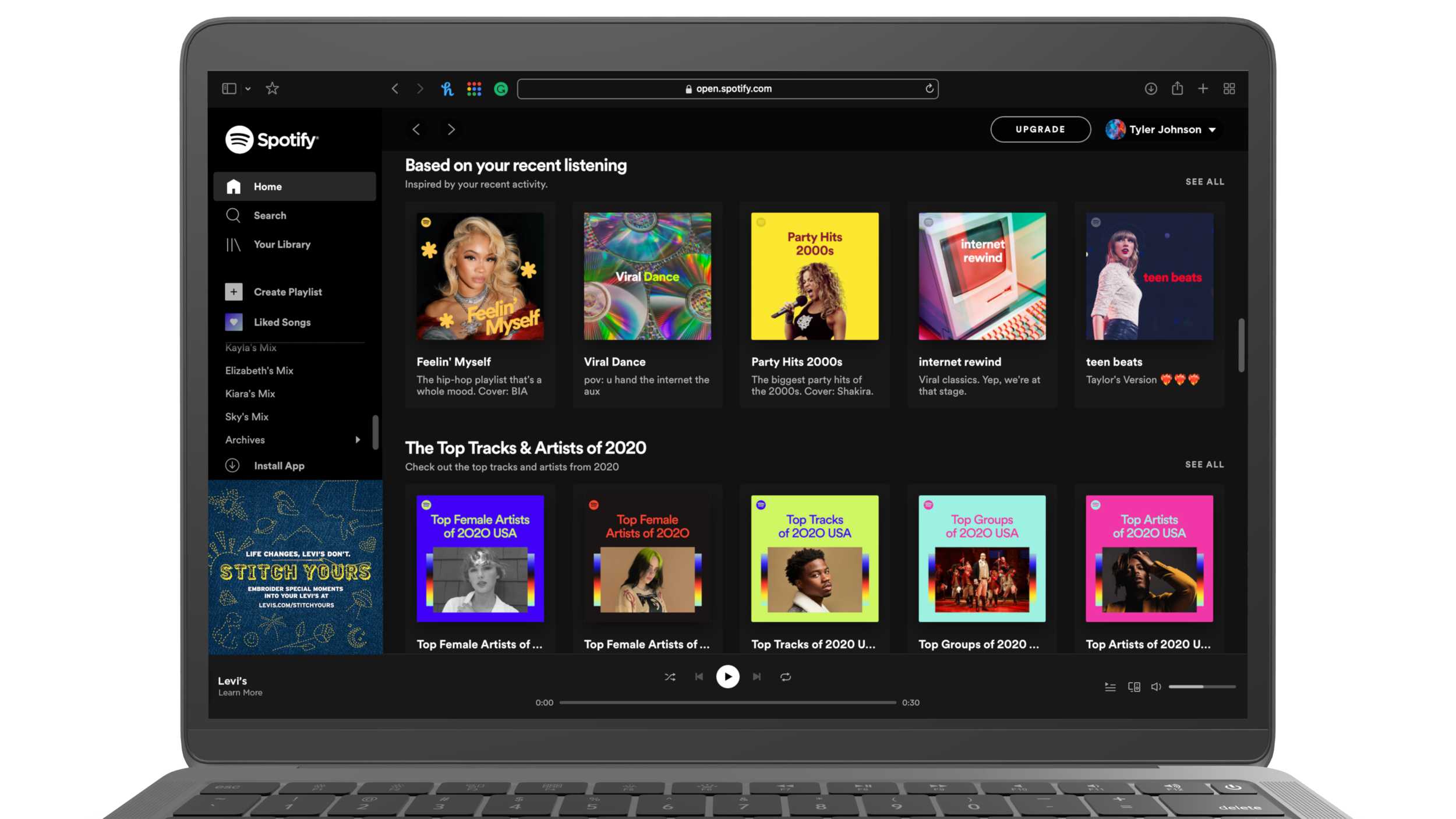
Task: Click the Create Playlist plus icon
Action: click(234, 292)
